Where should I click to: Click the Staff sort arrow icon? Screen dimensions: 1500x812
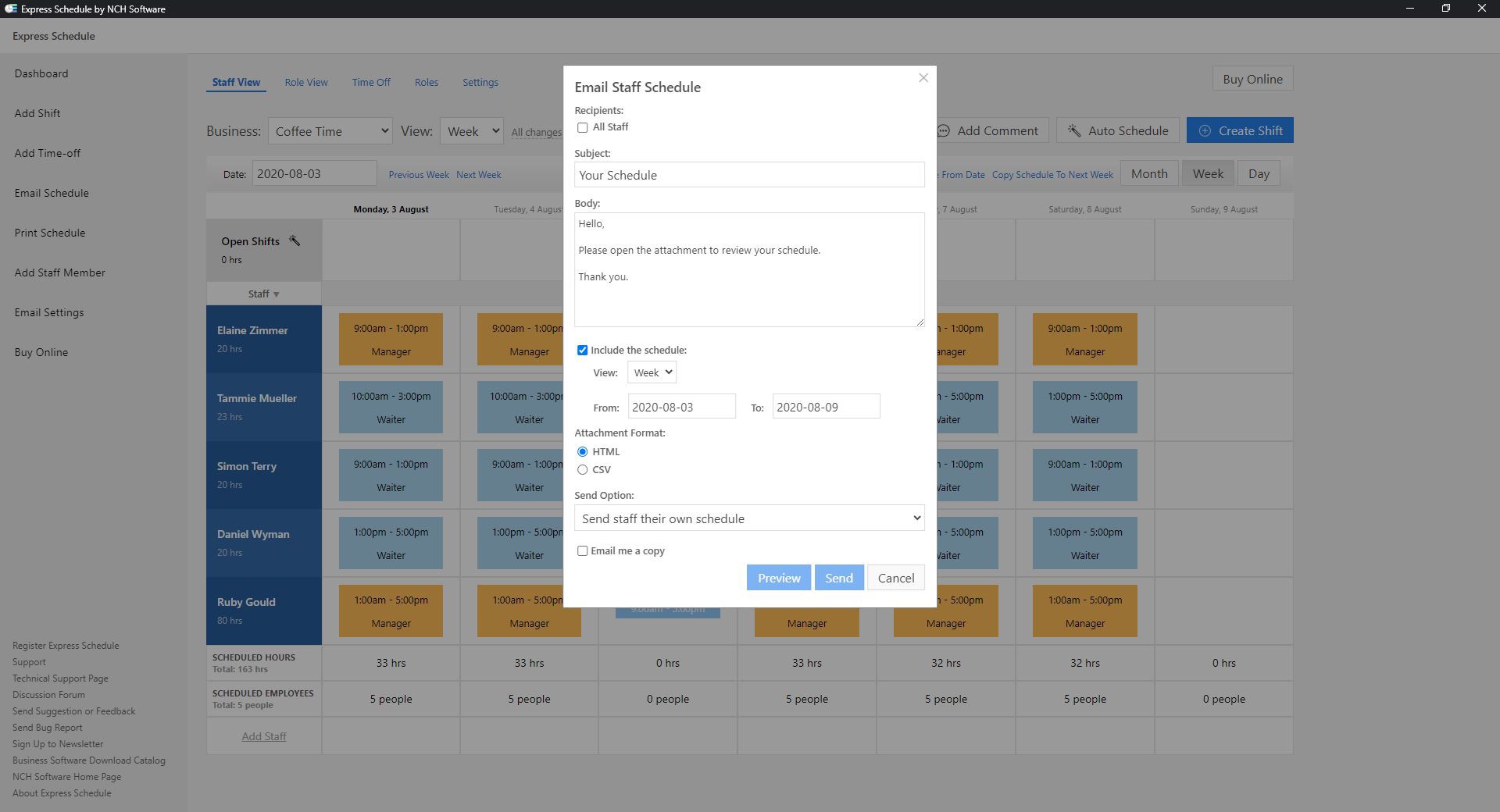tap(276, 295)
